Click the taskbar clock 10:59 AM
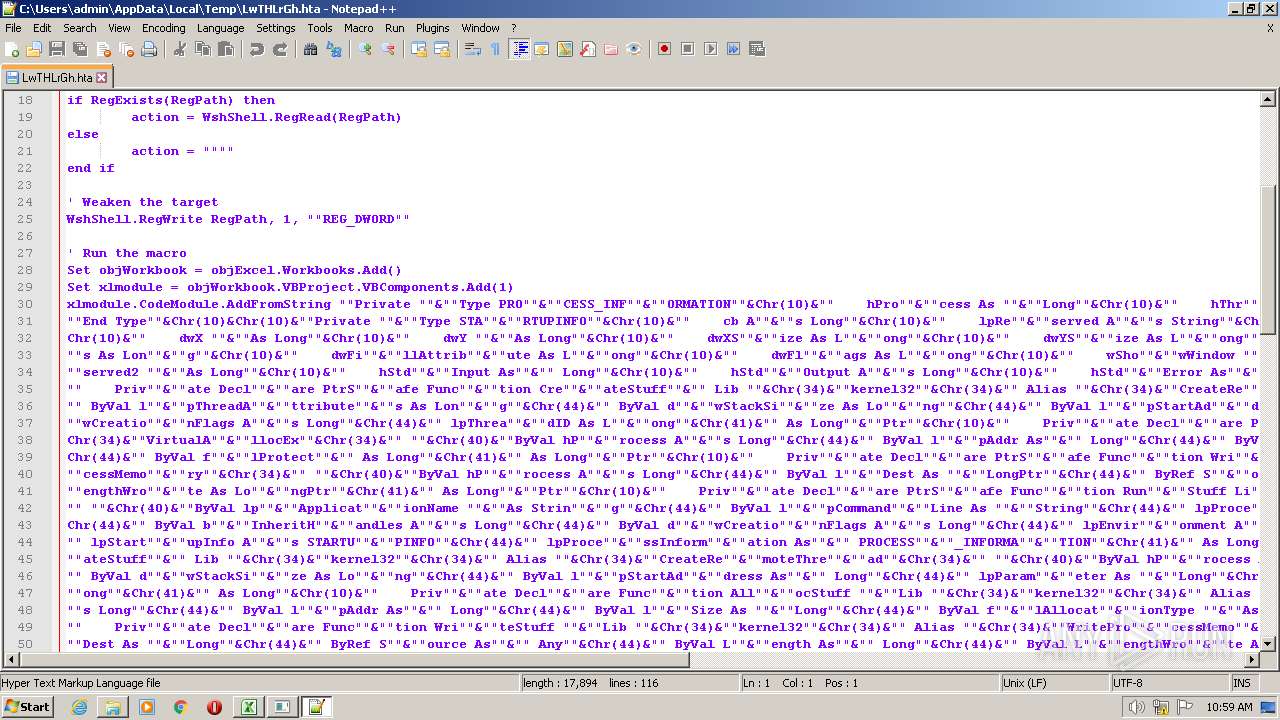Image resolution: width=1280 pixels, height=720 pixels. click(1229, 707)
